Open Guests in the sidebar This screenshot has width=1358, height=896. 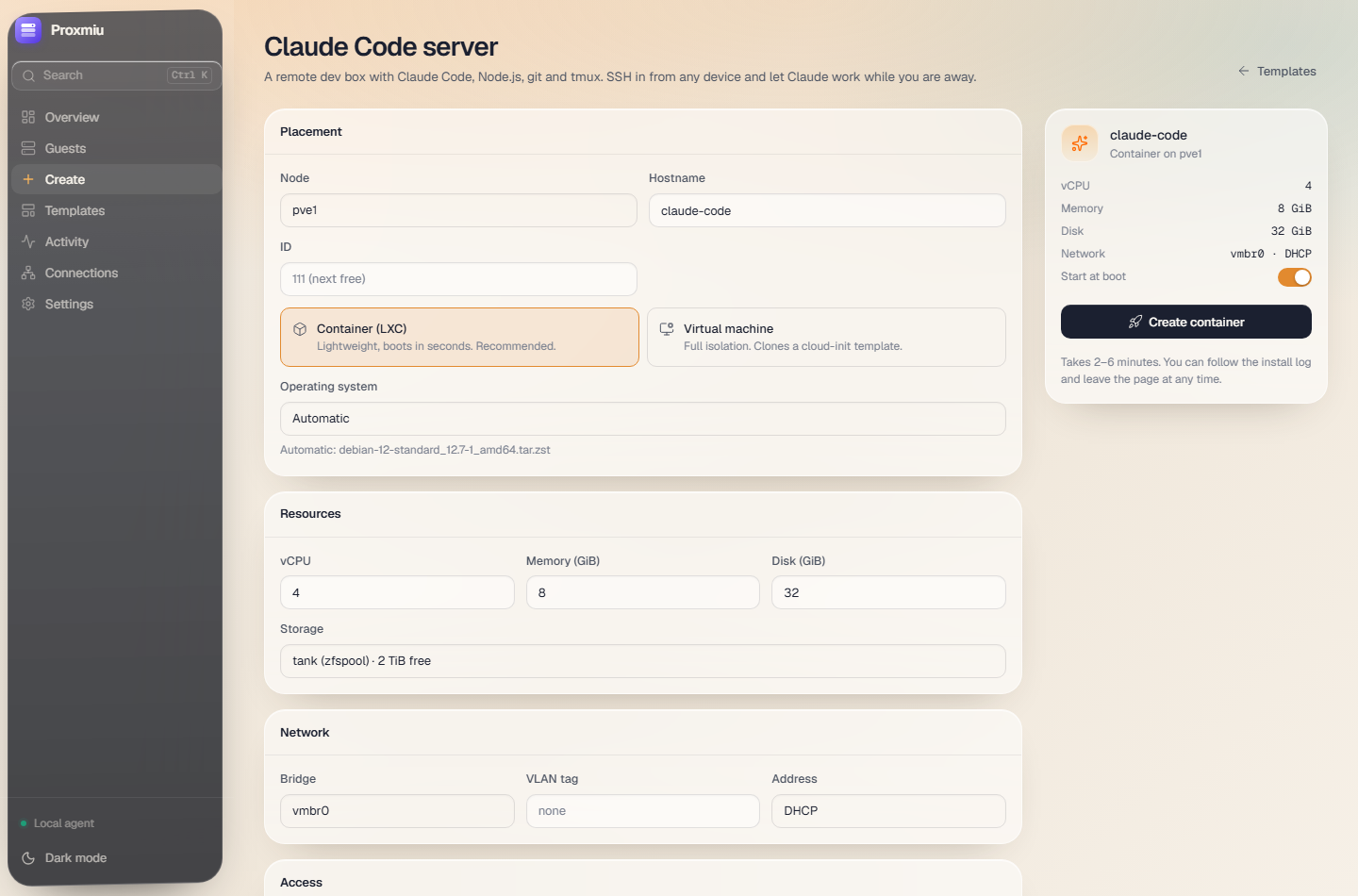coord(116,148)
